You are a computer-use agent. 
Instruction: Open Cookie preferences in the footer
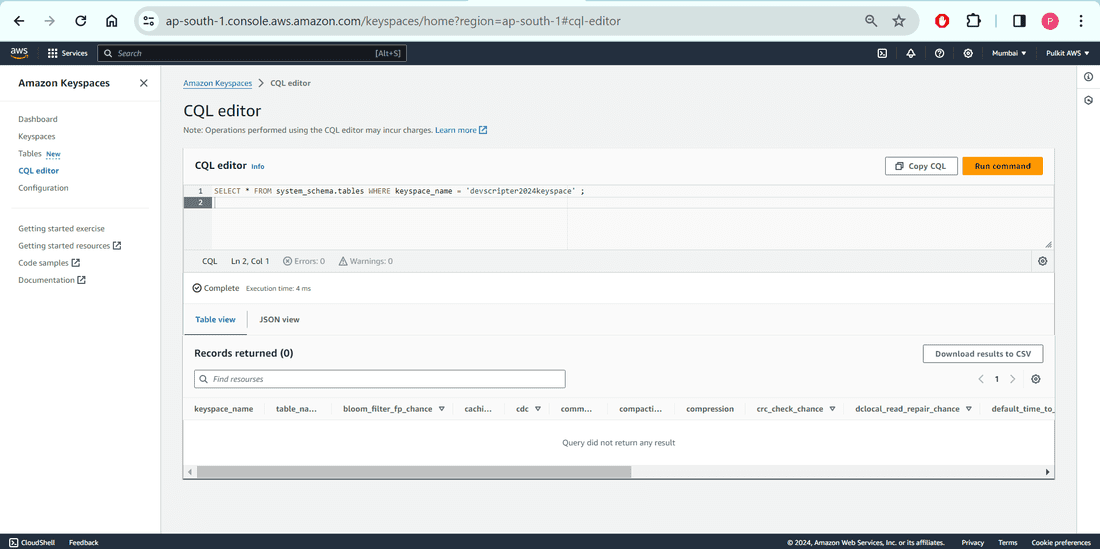[x=1061, y=543]
